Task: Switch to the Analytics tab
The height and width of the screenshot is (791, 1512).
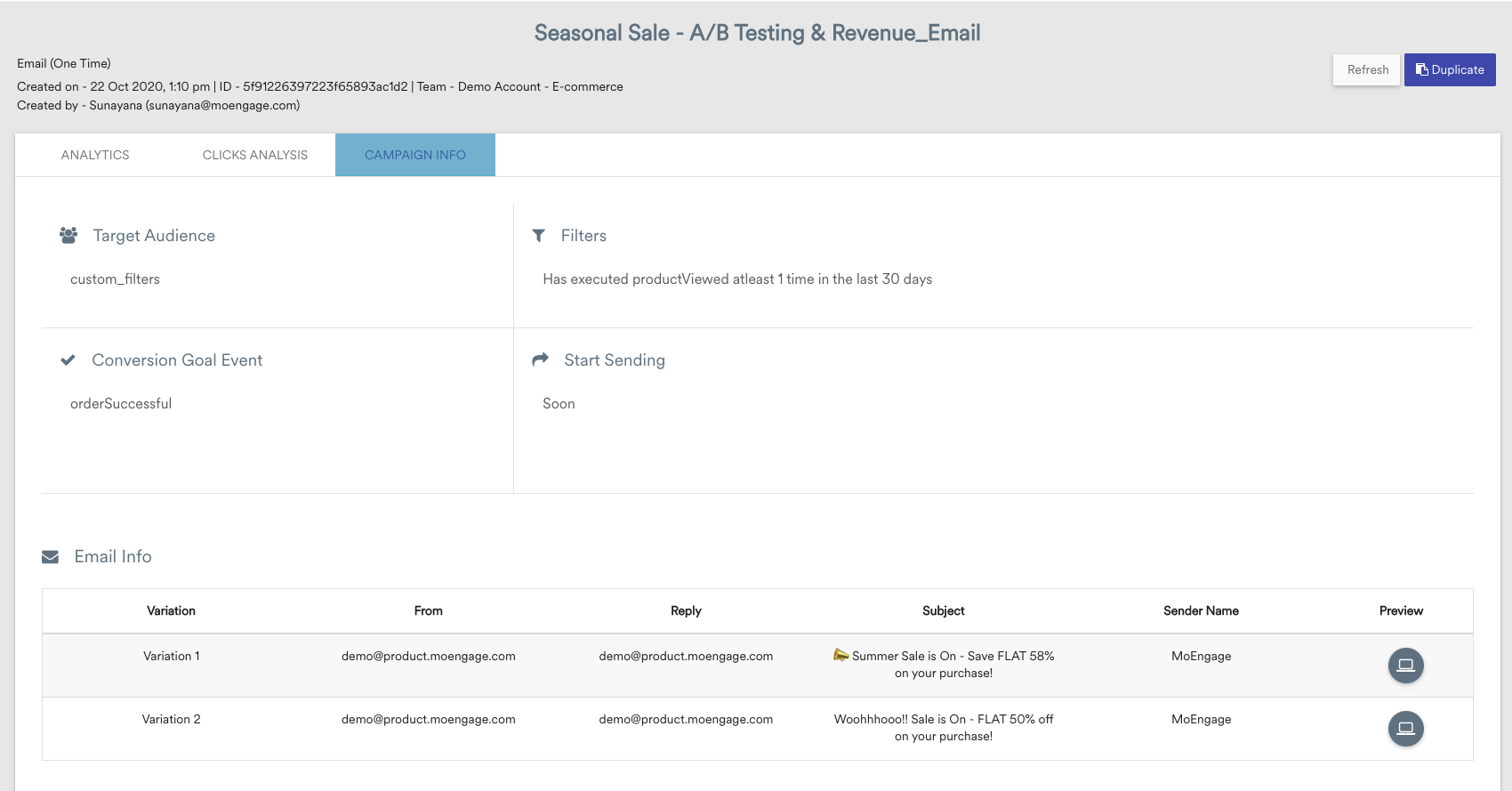Action: [x=95, y=155]
